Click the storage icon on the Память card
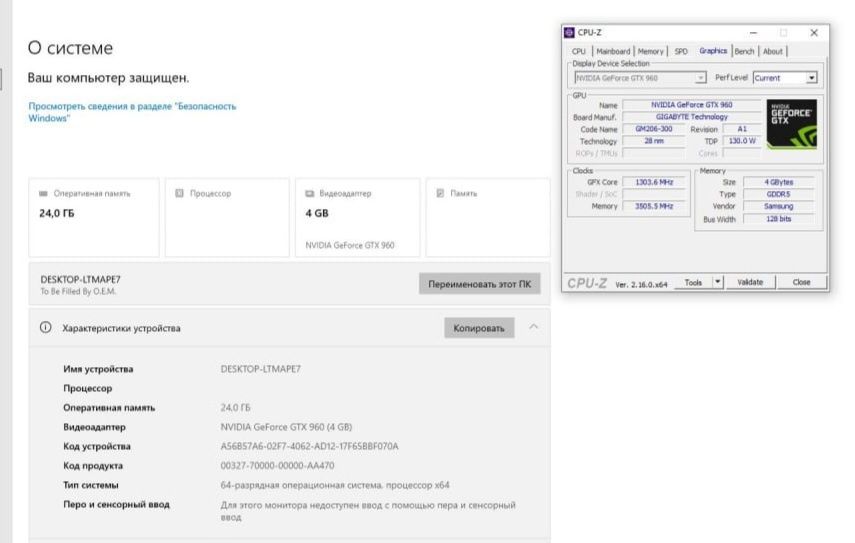Screen dimensions: 855x543 coord(441,194)
